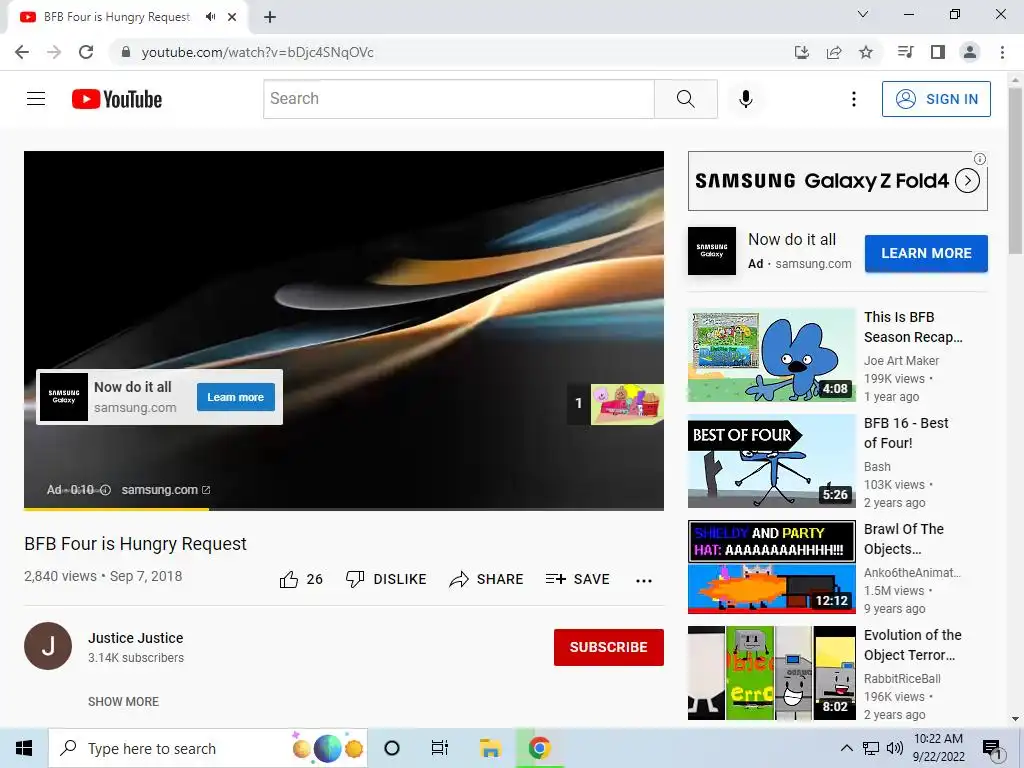Open the Justice Justice channel name link

136,638
